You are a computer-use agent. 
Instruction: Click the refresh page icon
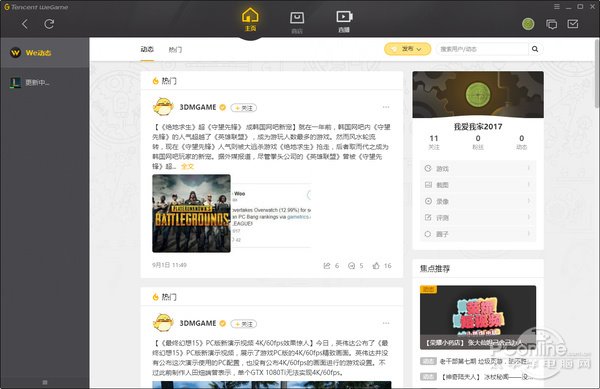click(49, 24)
